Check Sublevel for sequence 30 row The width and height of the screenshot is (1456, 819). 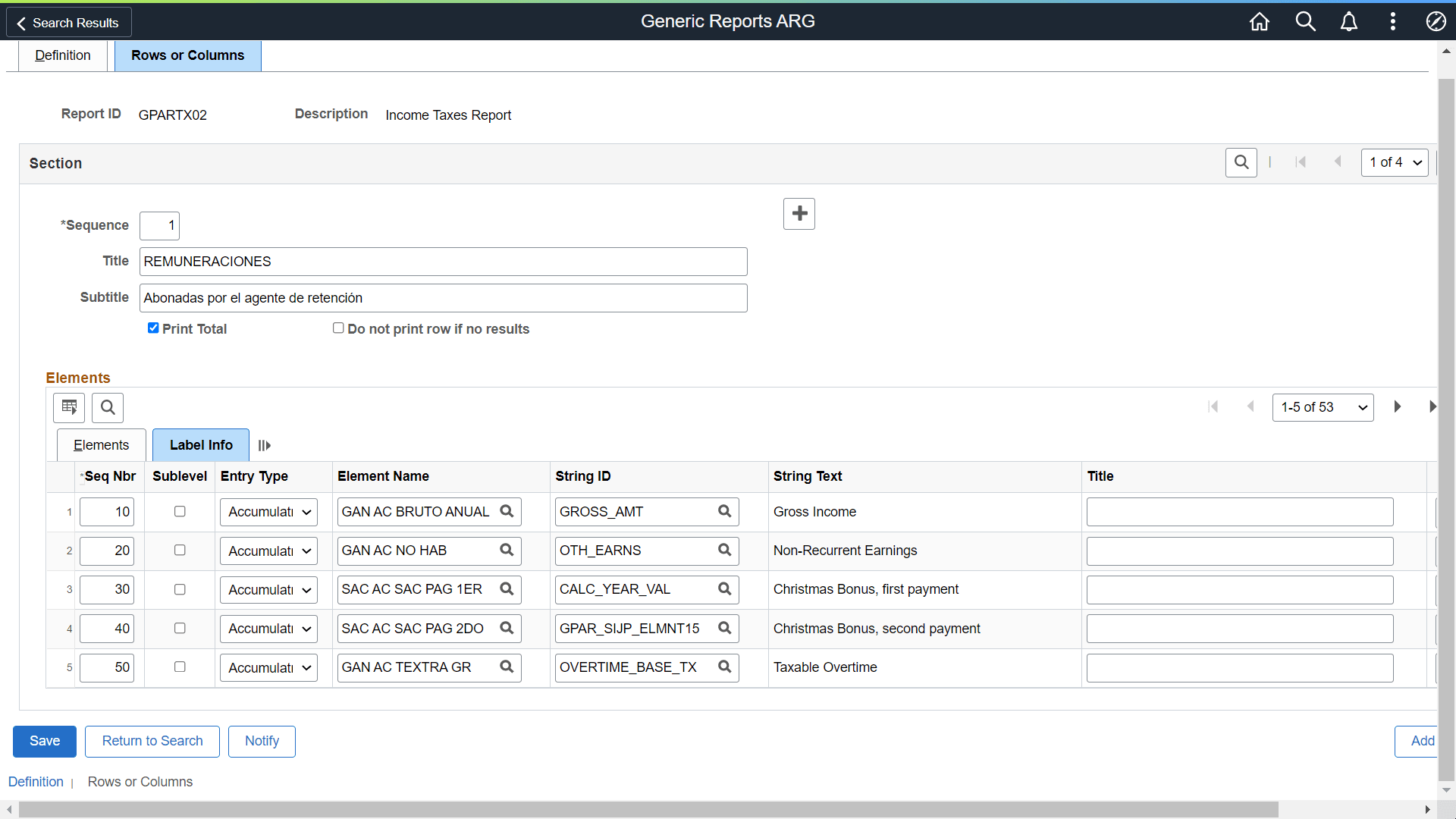tap(180, 589)
